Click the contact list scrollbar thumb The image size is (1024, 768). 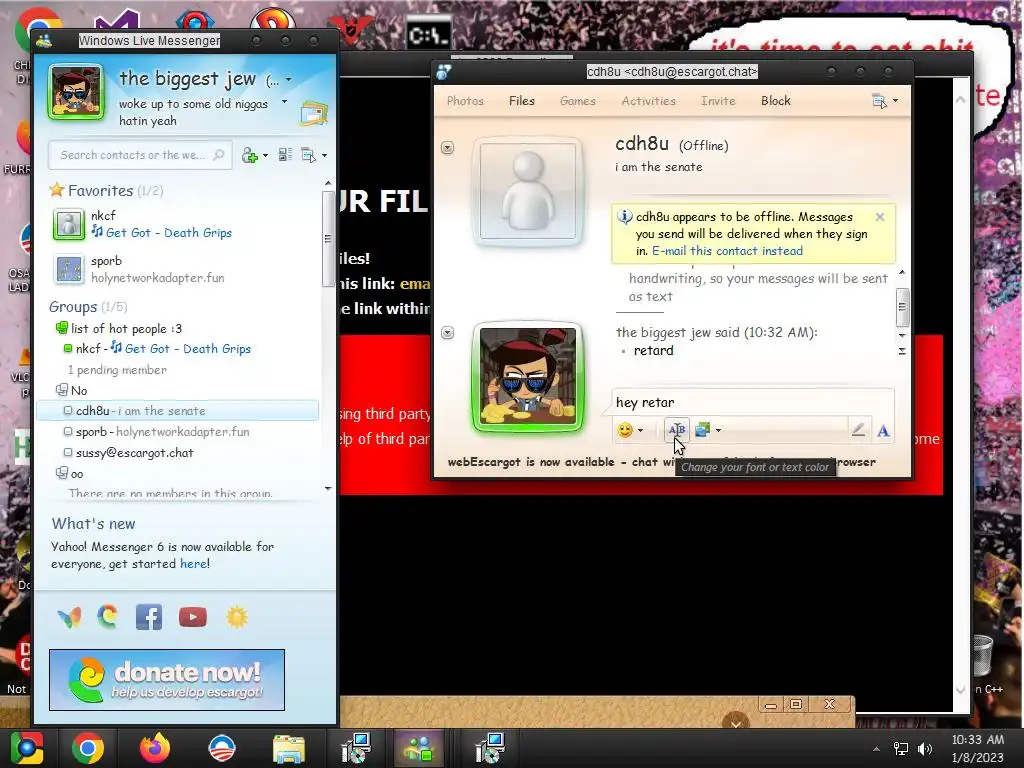(x=328, y=238)
